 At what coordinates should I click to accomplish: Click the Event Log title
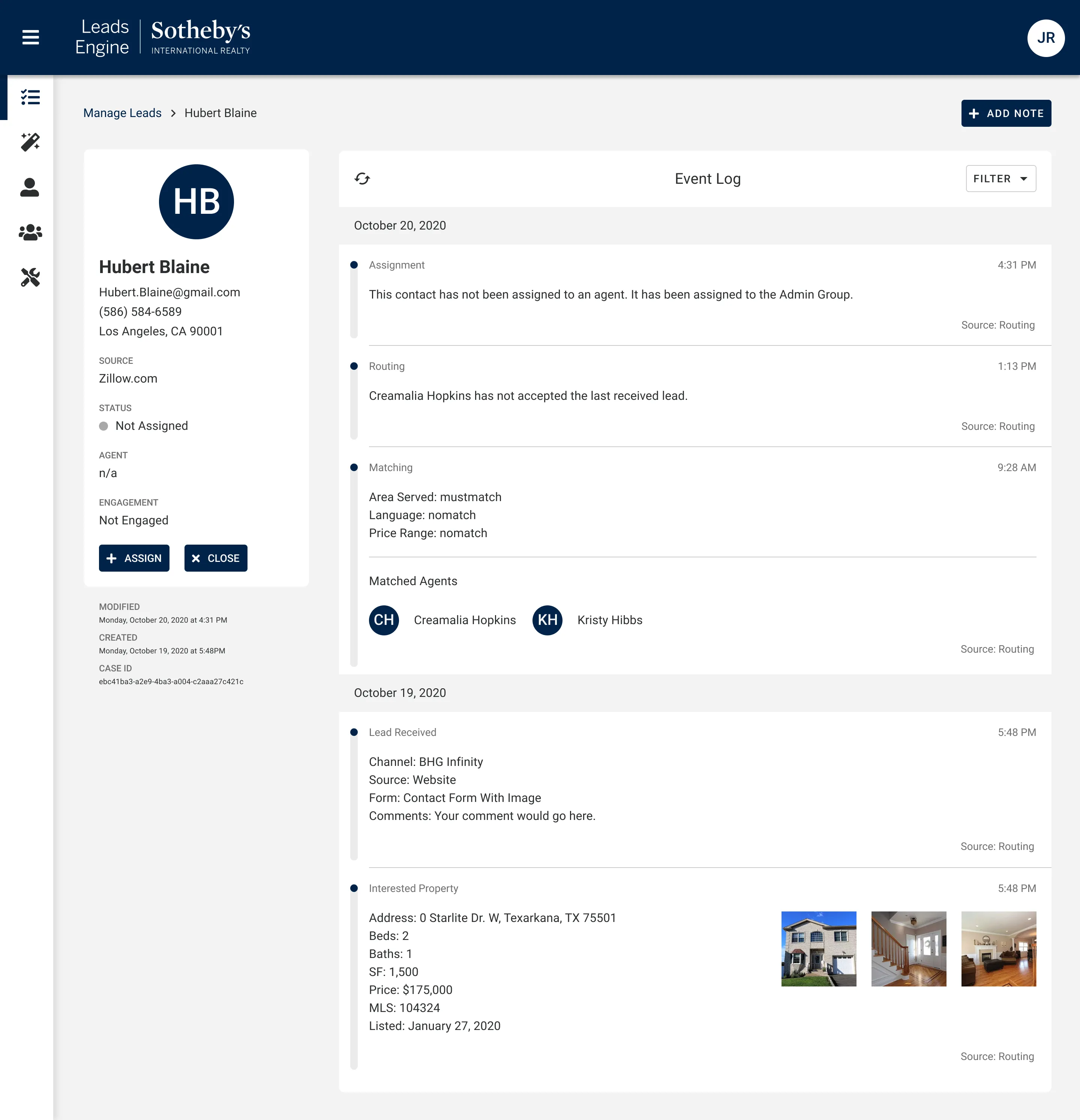point(707,179)
